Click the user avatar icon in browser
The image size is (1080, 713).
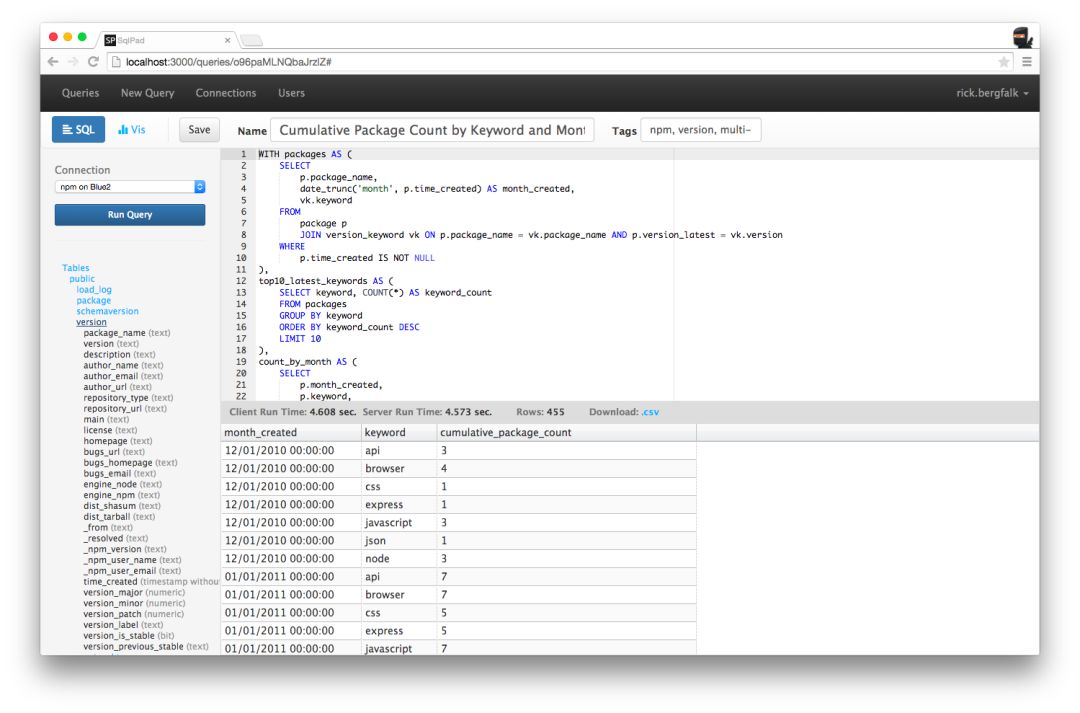(1022, 37)
